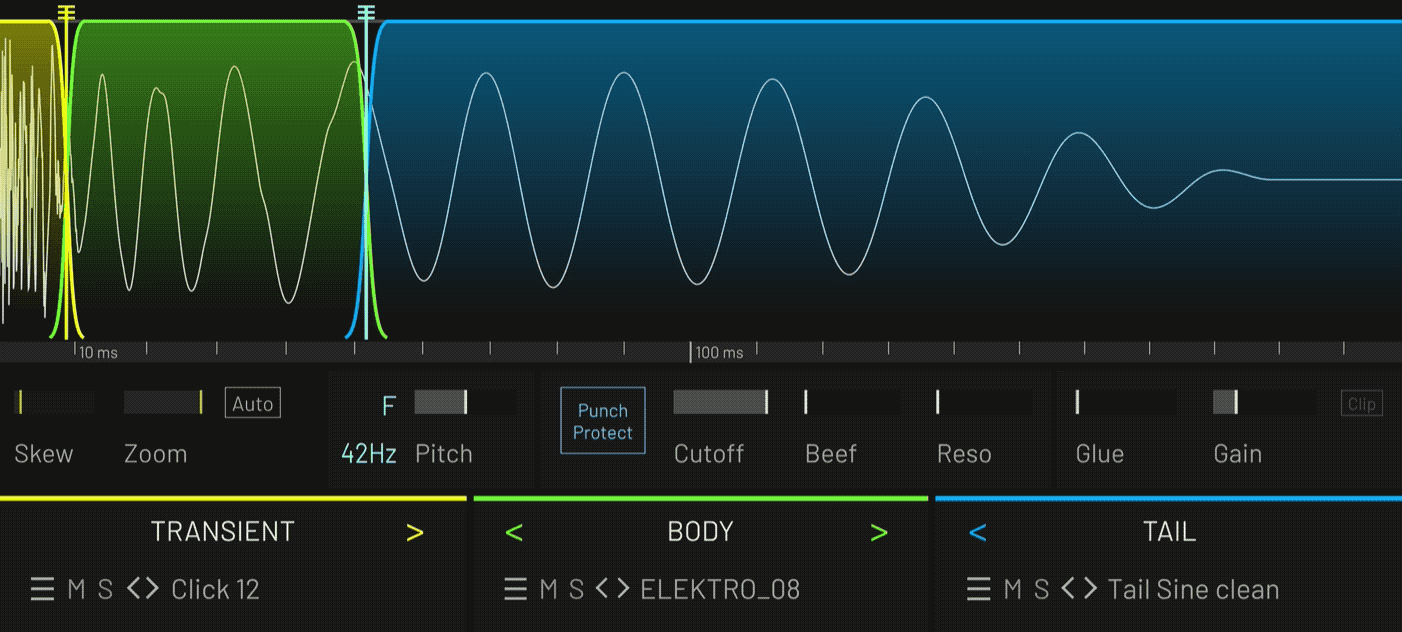The image size is (1402, 632).
Task: Mute the Transient layer
Action: (76, 589)
